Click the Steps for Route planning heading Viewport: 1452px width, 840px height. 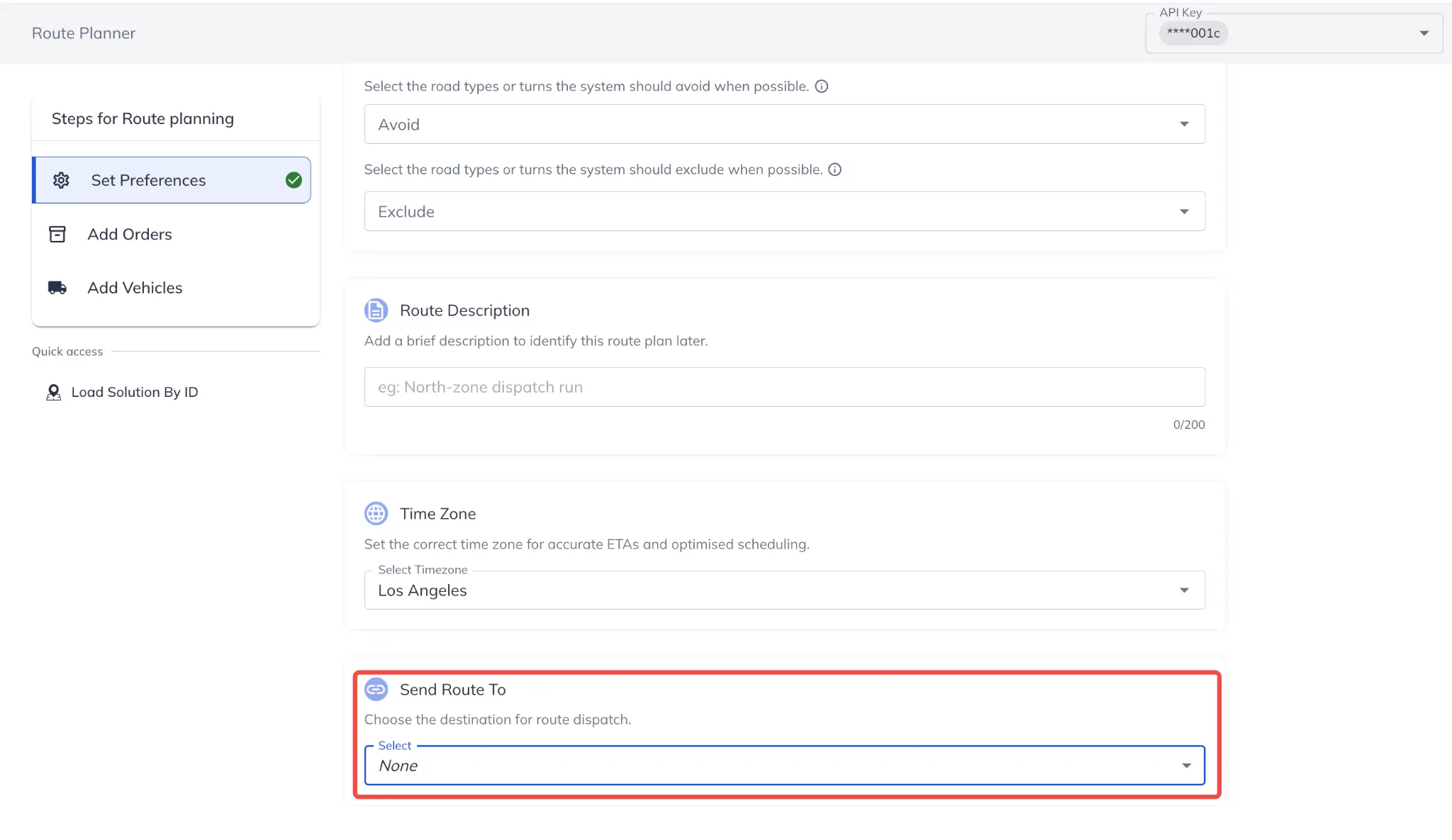pos(143,119)
